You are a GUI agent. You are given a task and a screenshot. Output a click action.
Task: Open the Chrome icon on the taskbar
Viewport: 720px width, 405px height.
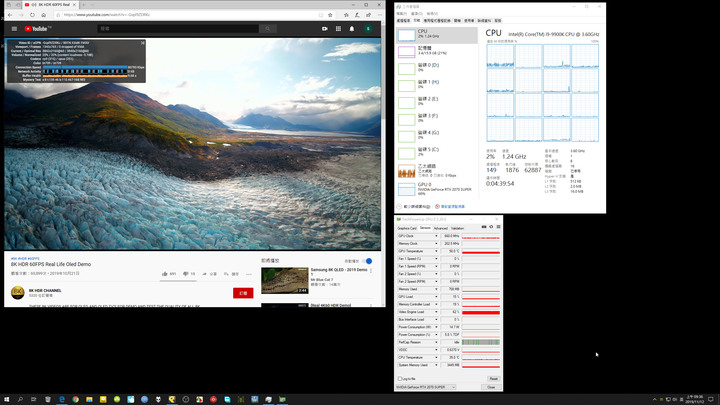75,399
